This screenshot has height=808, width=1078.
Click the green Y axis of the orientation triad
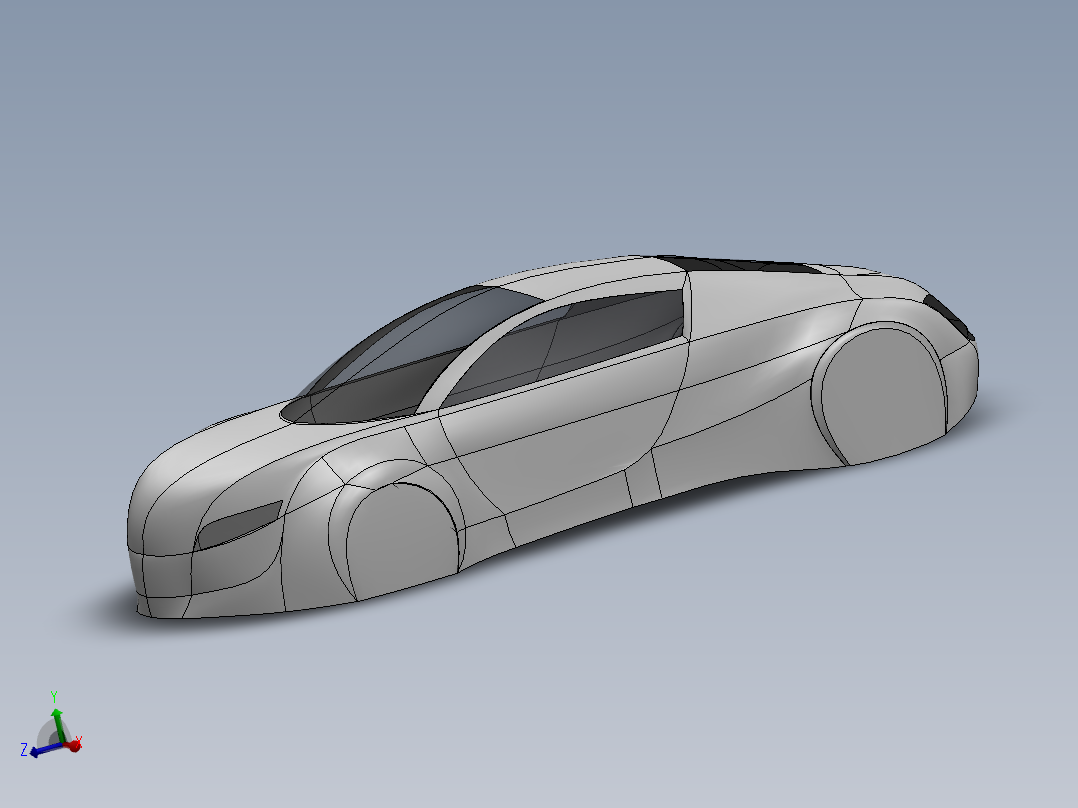[58, 725]
